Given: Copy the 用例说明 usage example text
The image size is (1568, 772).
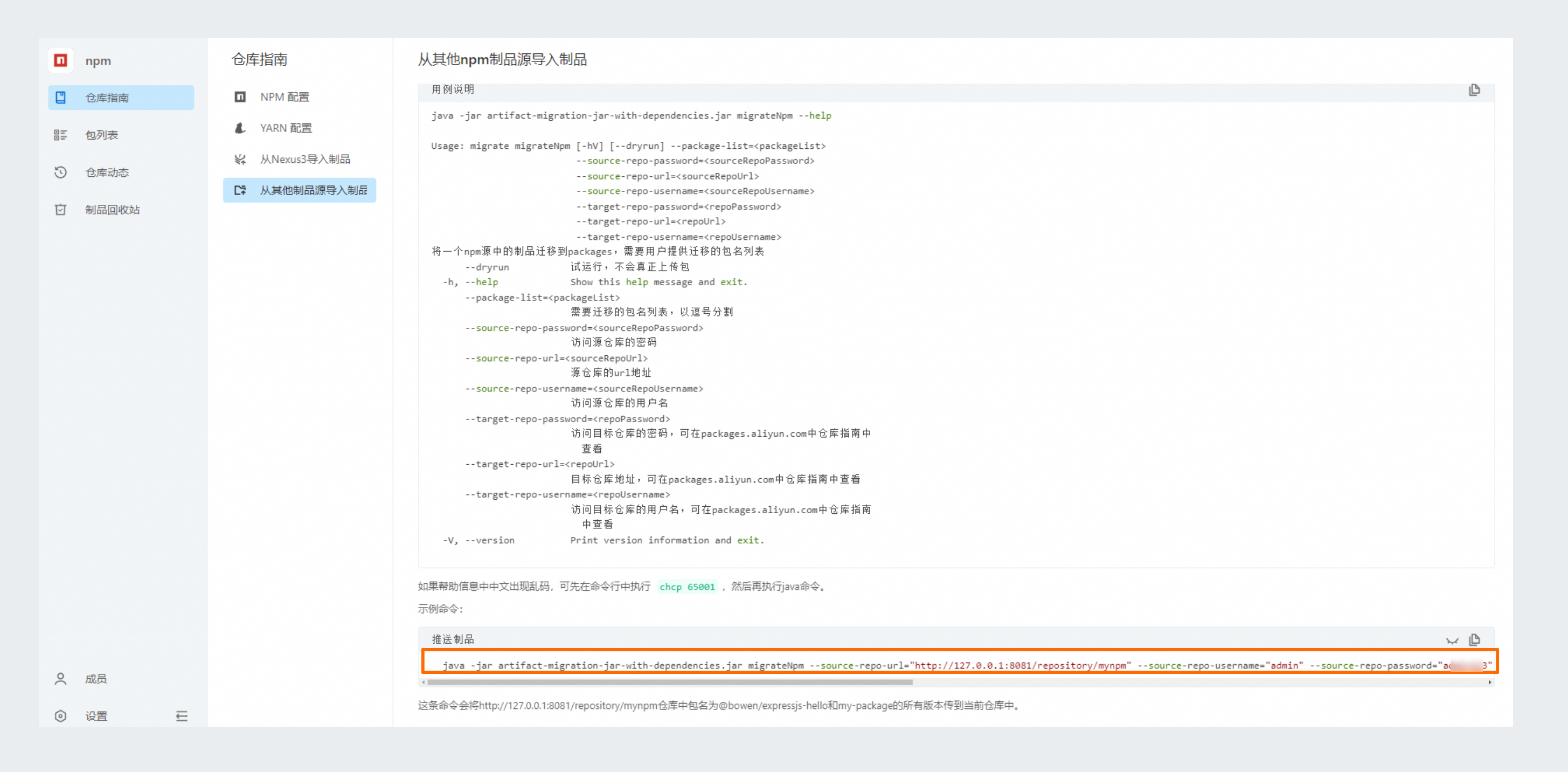Looking at the screenshot, I should (x=1475, y=89).
